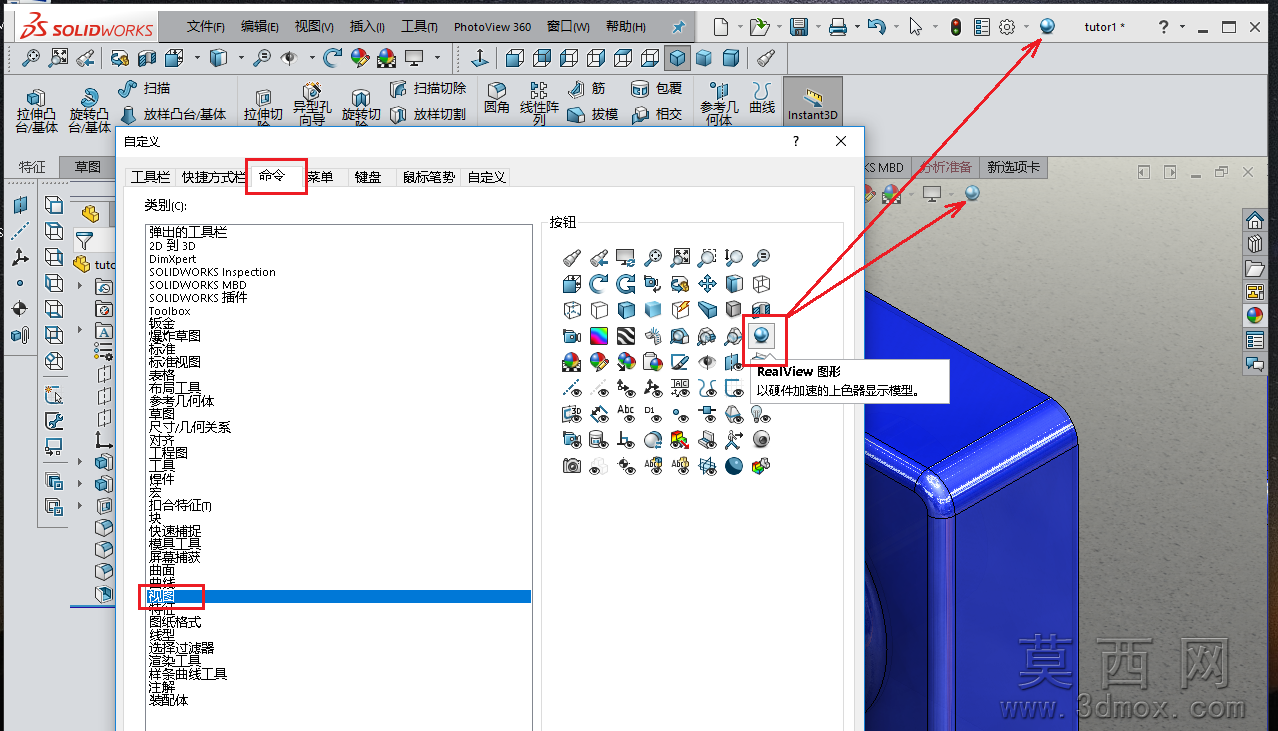Open the dropdown arrow next to Undo
Viewport: 1278px width, 731px height.
[x=896, y=27]
